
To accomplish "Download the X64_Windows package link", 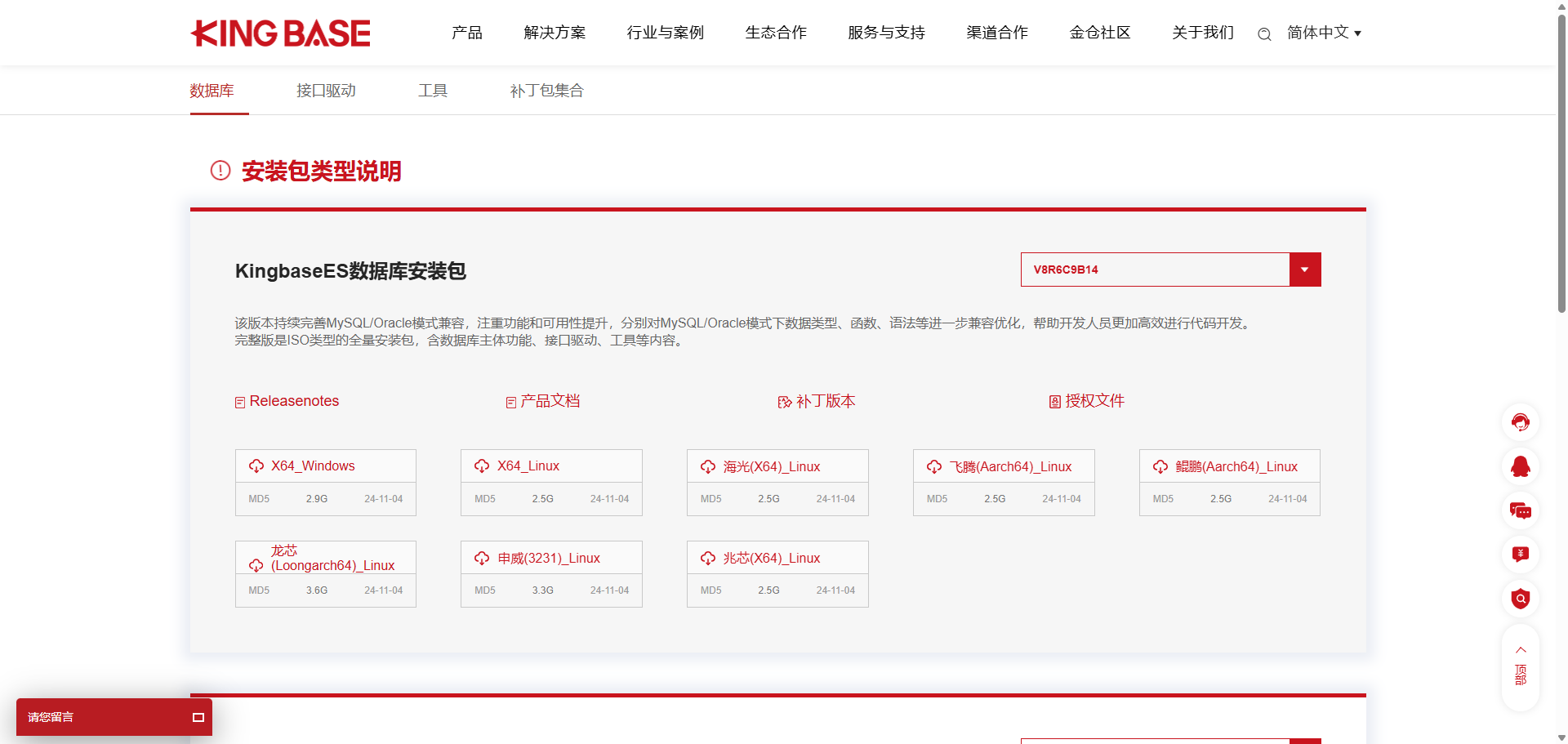I will (x=313, y=466).
